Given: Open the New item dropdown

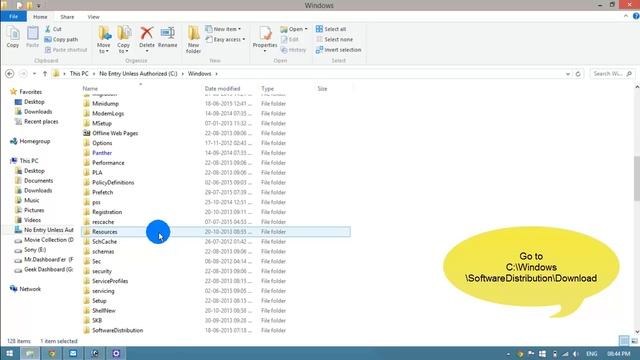Looking at the screenshot, I should tap(223, 29).
